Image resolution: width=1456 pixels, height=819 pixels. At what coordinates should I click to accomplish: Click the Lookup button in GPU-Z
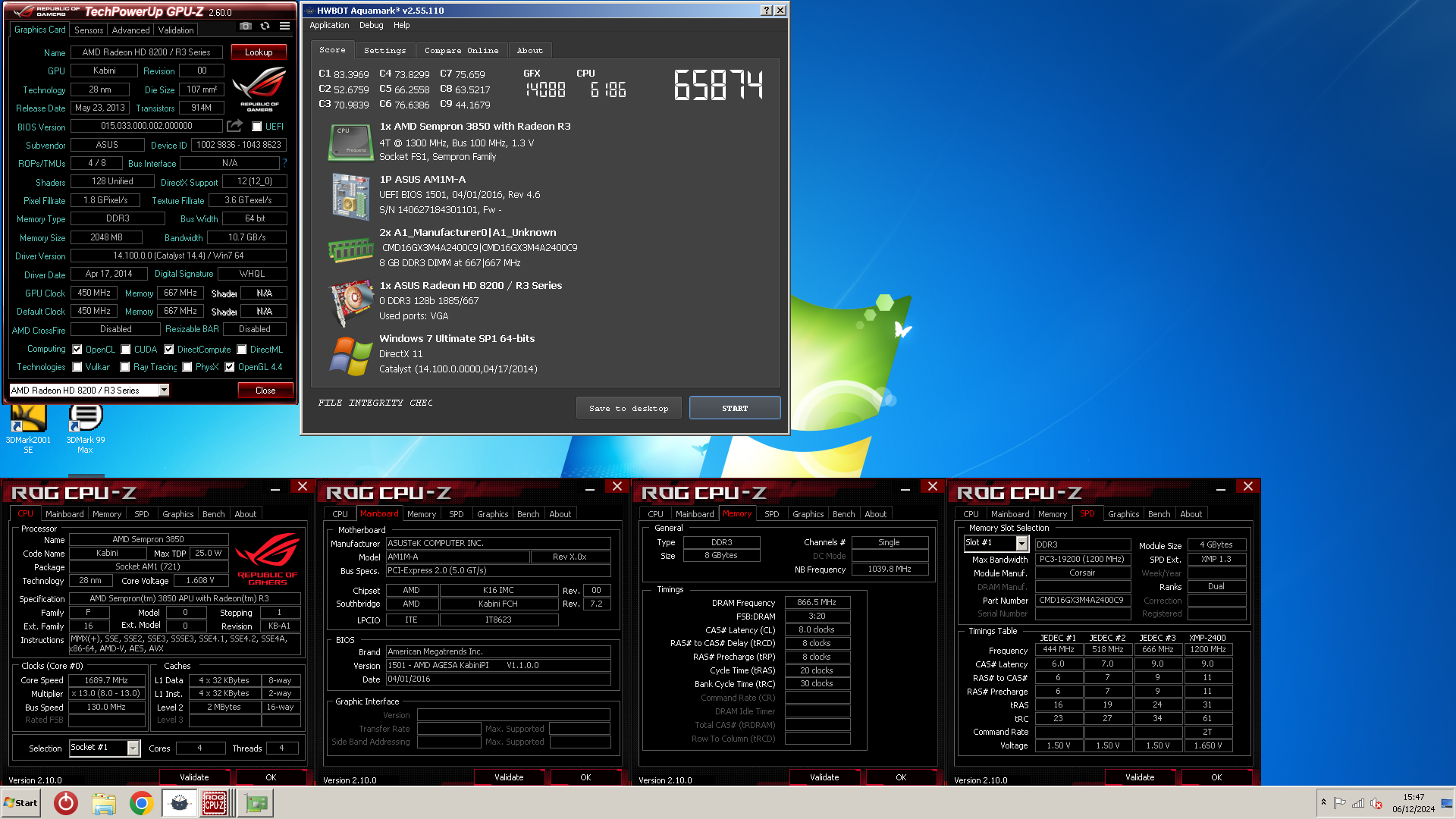(x=259, y=52)
